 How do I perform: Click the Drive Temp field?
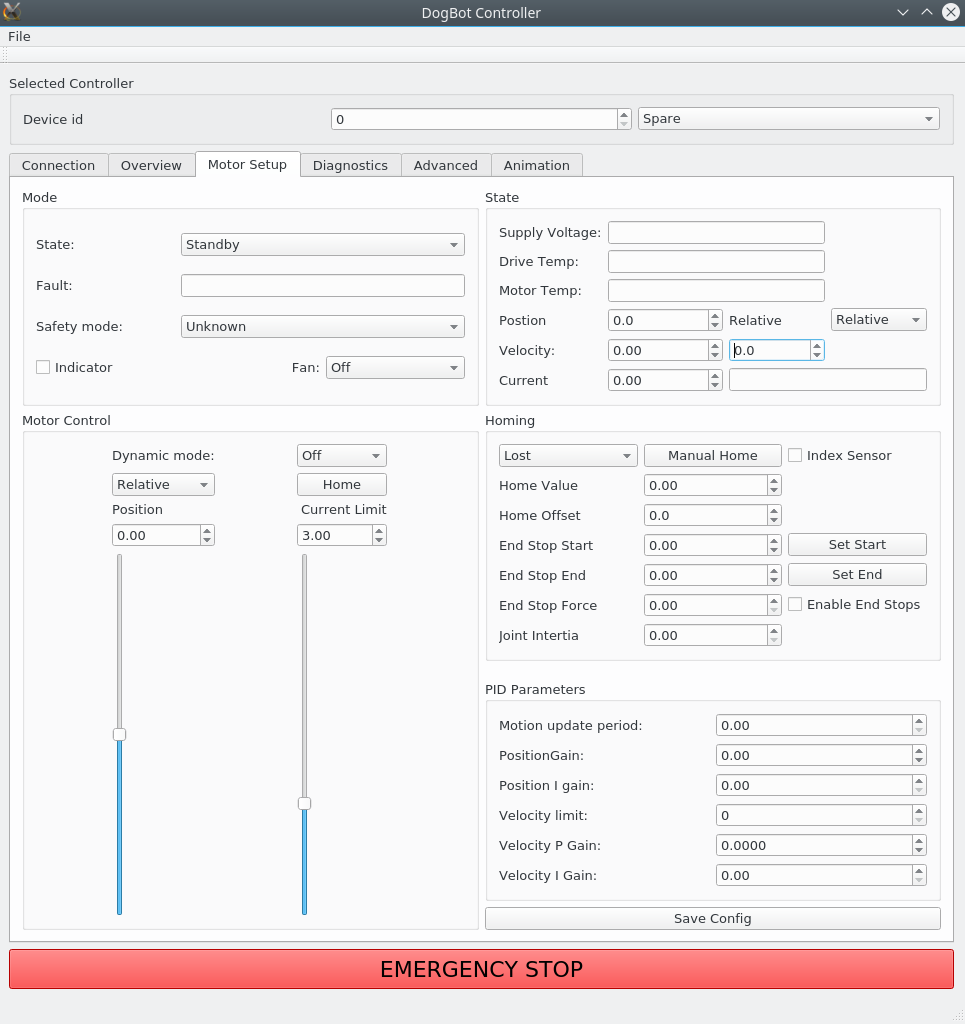click(x=716, y=262)
